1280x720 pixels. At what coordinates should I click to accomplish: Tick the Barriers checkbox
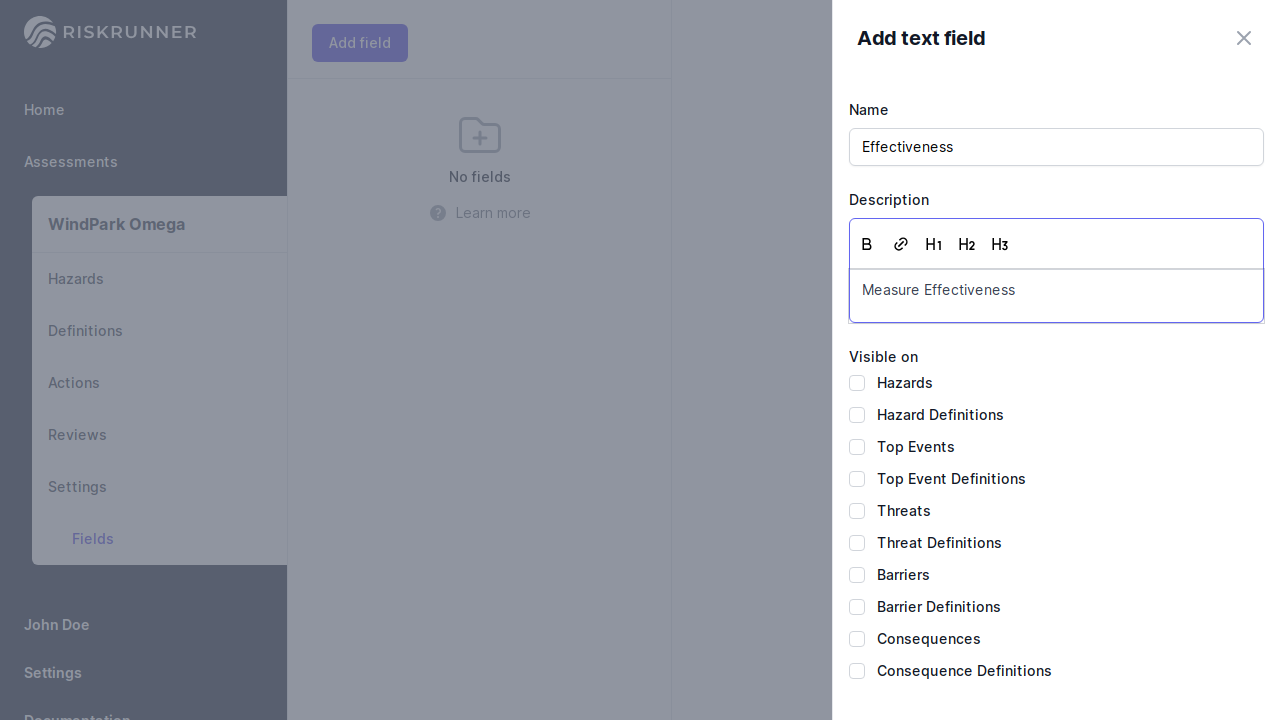[857, 575]
